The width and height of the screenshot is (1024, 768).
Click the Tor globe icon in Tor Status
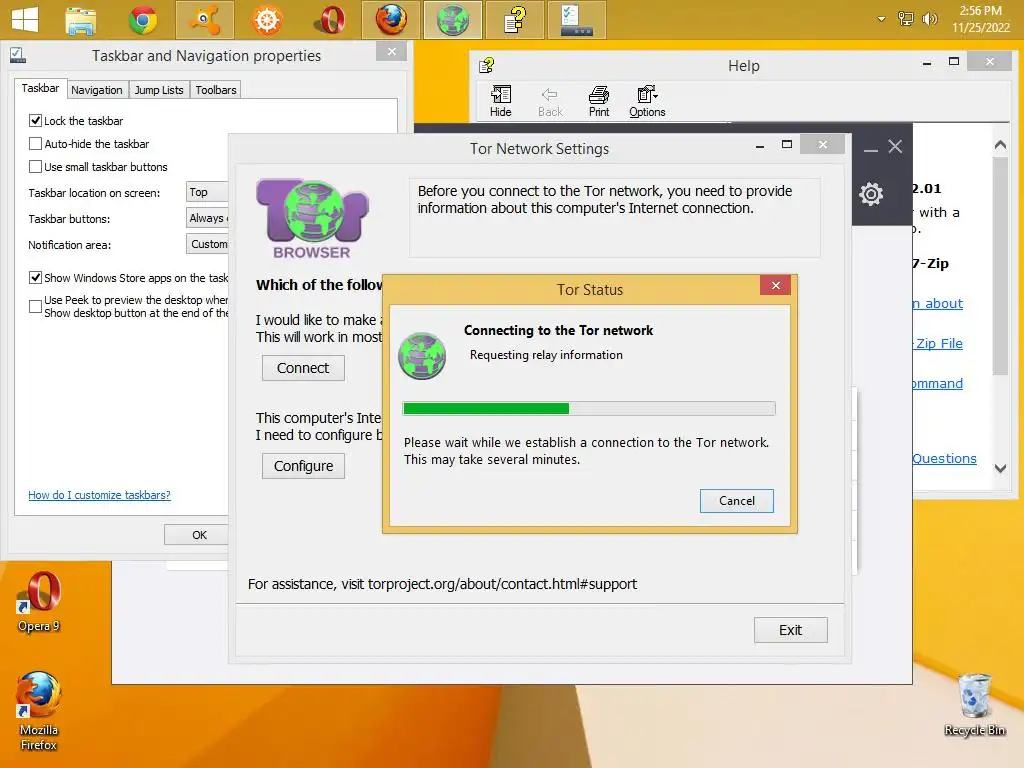422,356
